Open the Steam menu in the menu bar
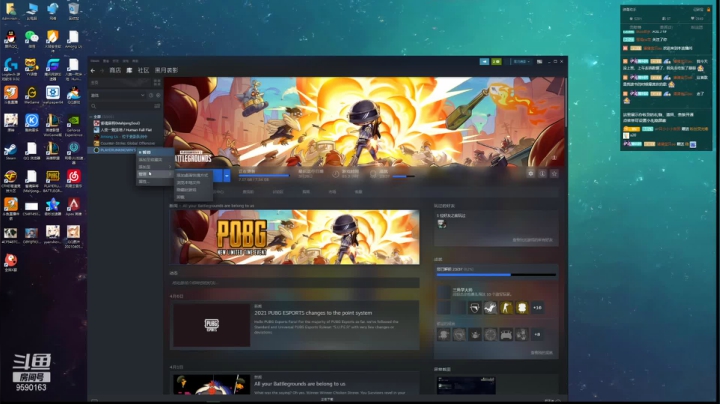The width and height of the screenshot is (720, 404). 95,61
